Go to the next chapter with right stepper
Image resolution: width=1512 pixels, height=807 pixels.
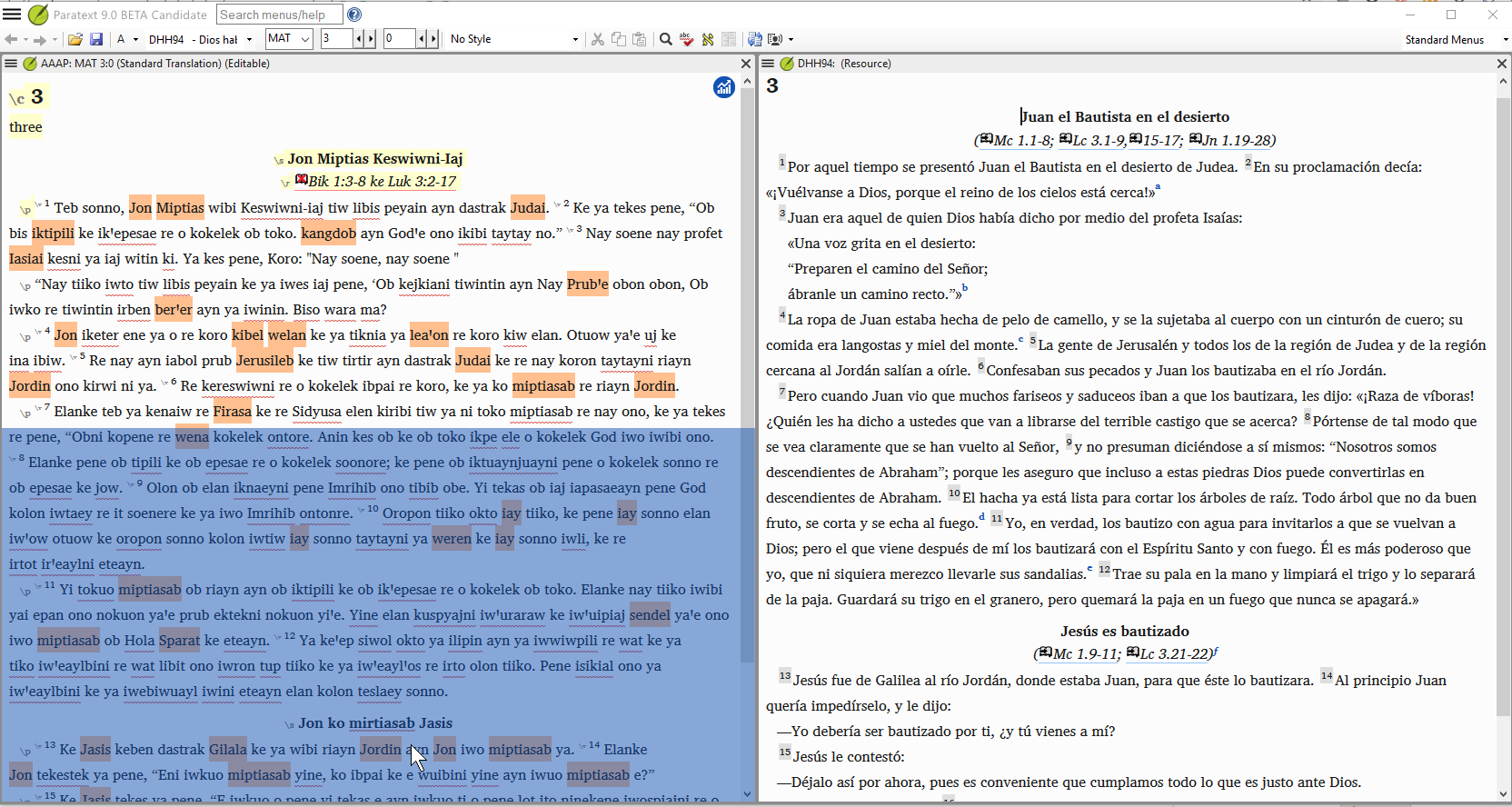coord(371,39)
